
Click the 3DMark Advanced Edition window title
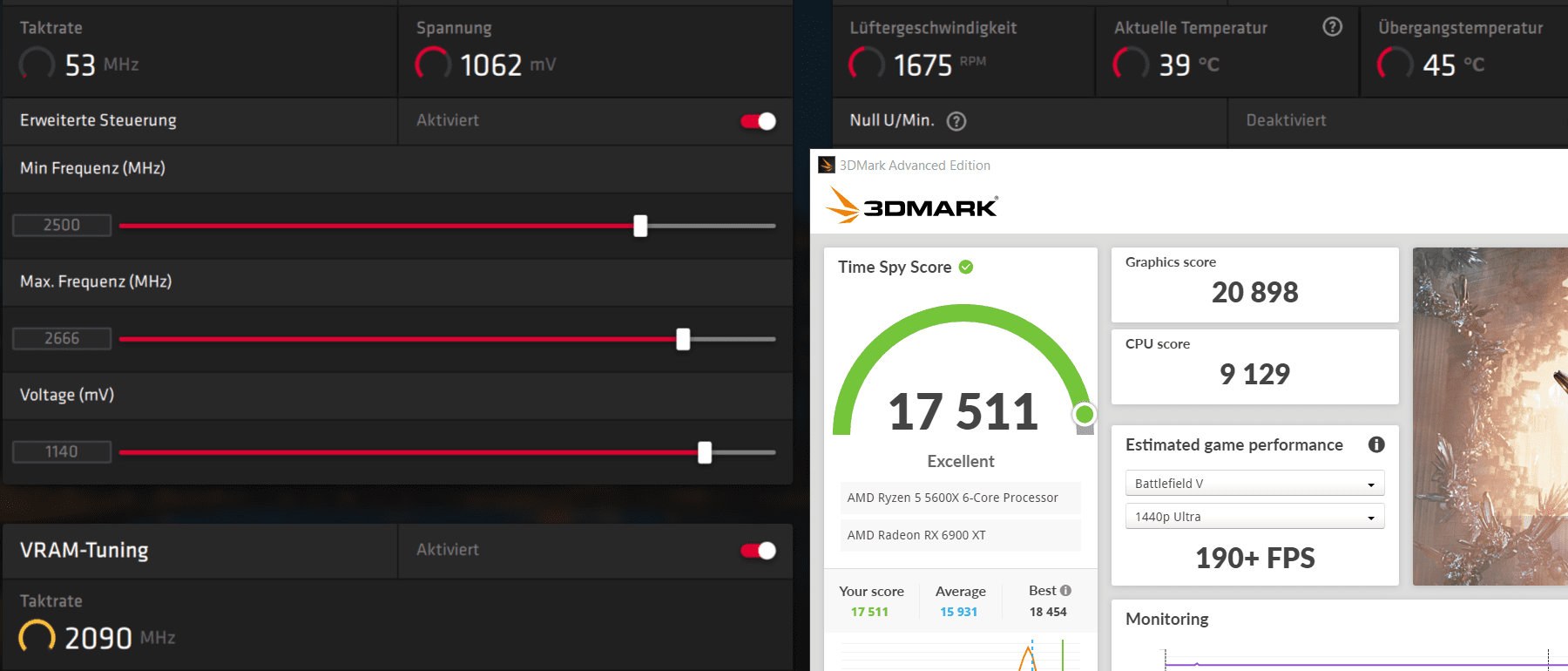pyautogui.click(x=915, y=165)
